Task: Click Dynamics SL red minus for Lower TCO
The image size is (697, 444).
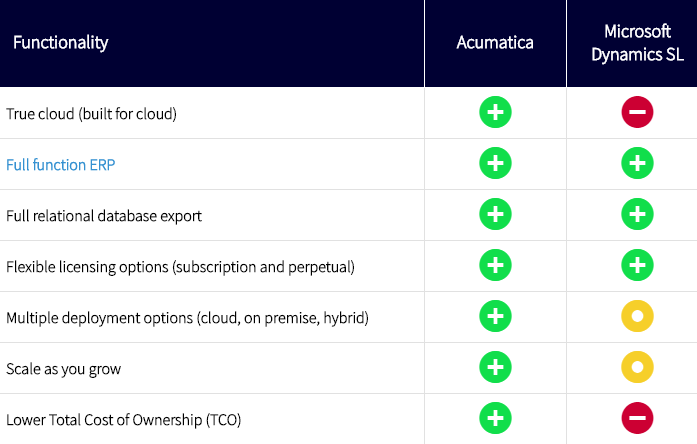Action: pyautogui.click(x=637, y=418)
